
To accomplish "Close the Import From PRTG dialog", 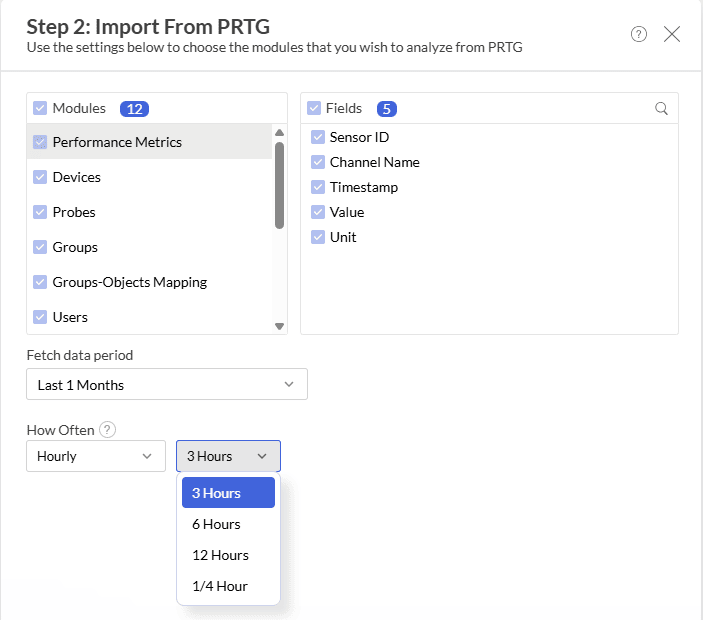I will click(x=672, y=34).
